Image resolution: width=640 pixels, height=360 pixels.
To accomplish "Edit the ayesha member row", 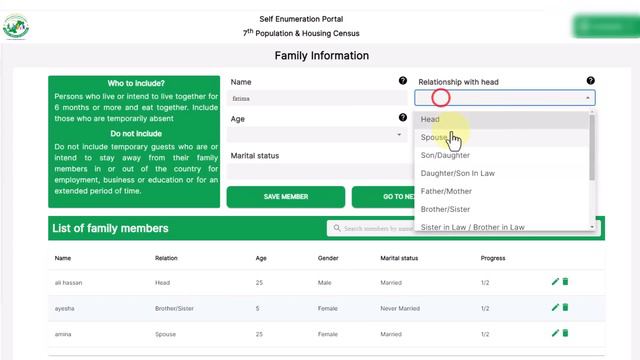I will pyautogui.click(x=555, y=307).
